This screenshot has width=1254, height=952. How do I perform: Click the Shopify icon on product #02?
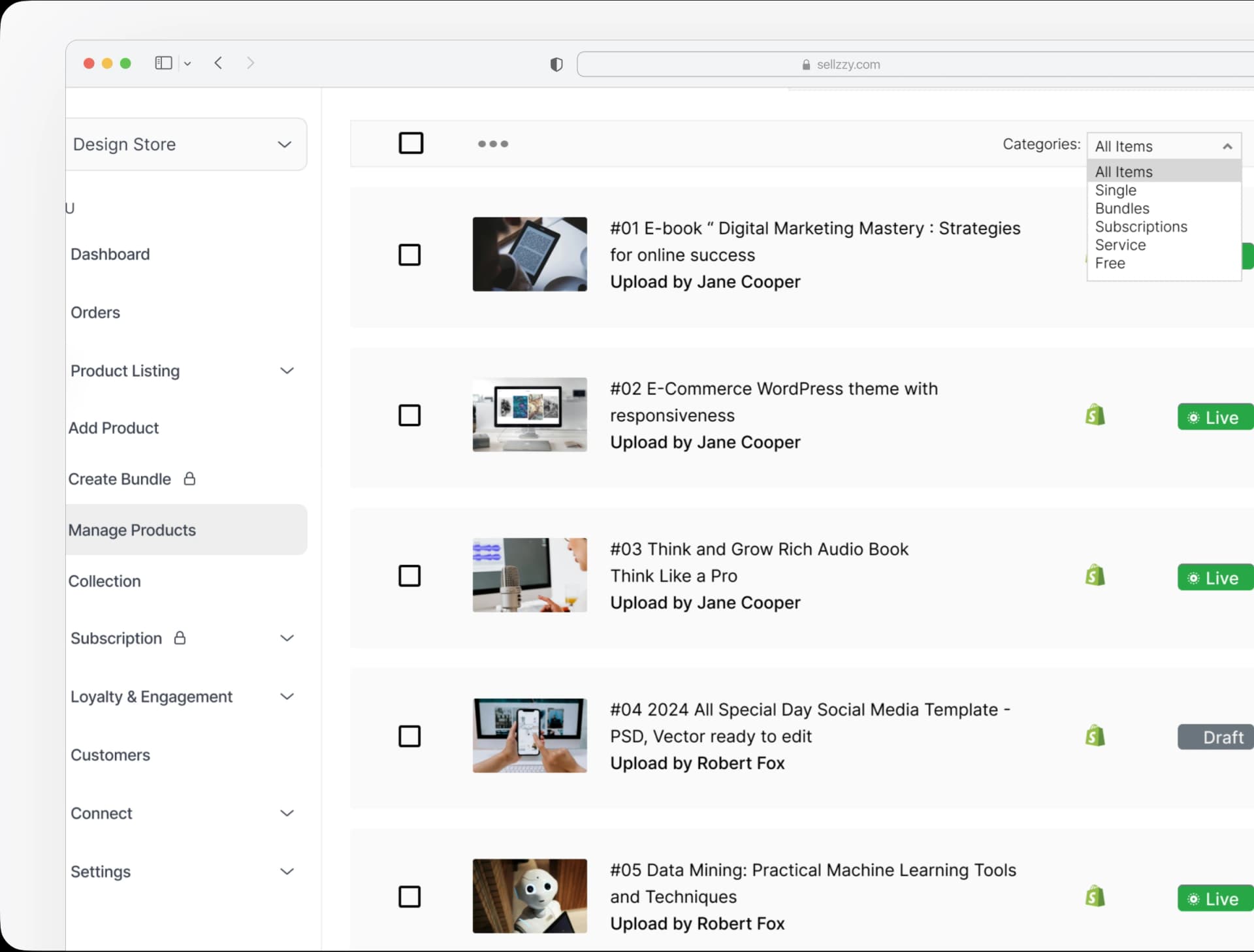click(1095, 415)
